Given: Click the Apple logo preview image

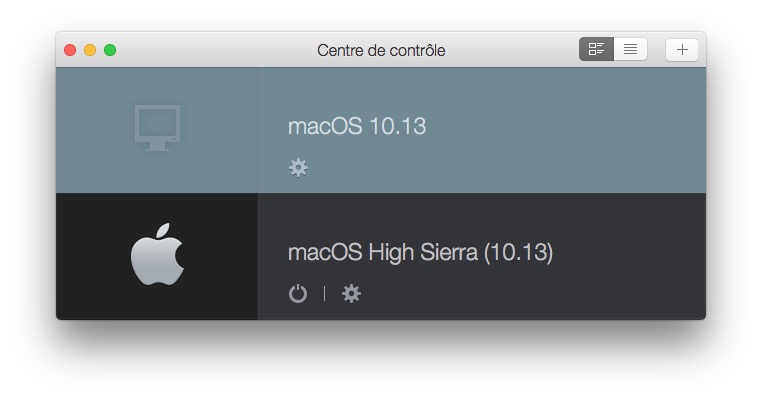Looking at the screenshot, I should tap(157, 254).
